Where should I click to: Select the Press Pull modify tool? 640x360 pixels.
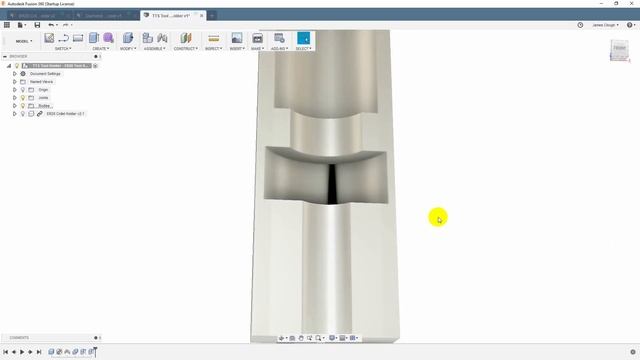pos(128,38)
